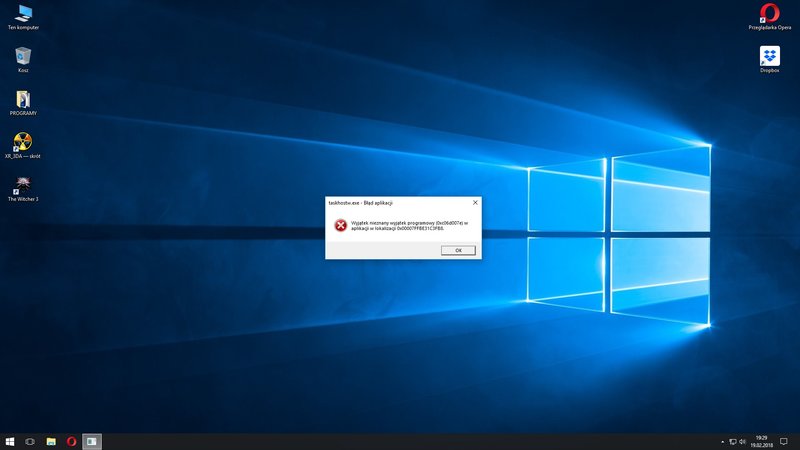Open Task View from the taskbar

point(30,441)
